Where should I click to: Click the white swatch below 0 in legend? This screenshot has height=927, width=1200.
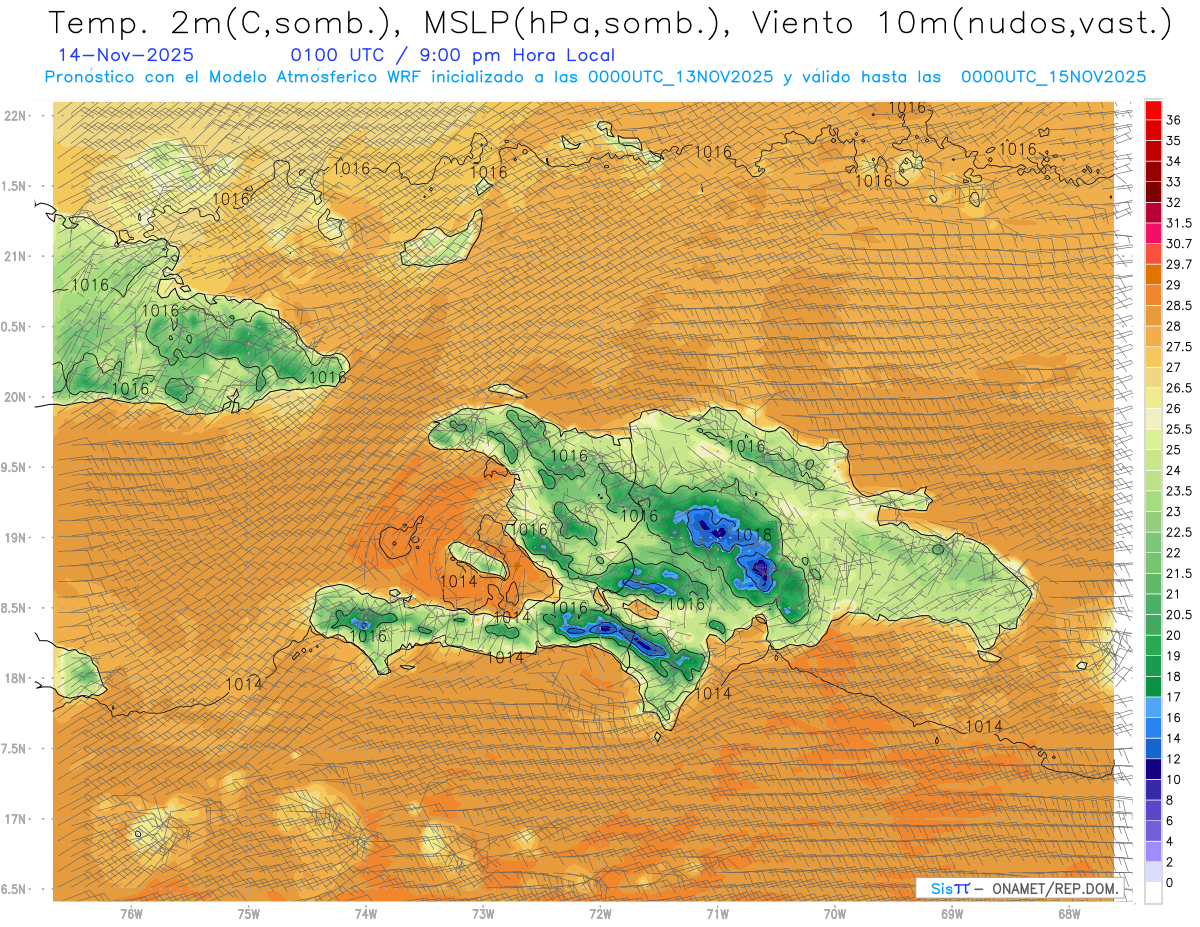coord(1153,893)
